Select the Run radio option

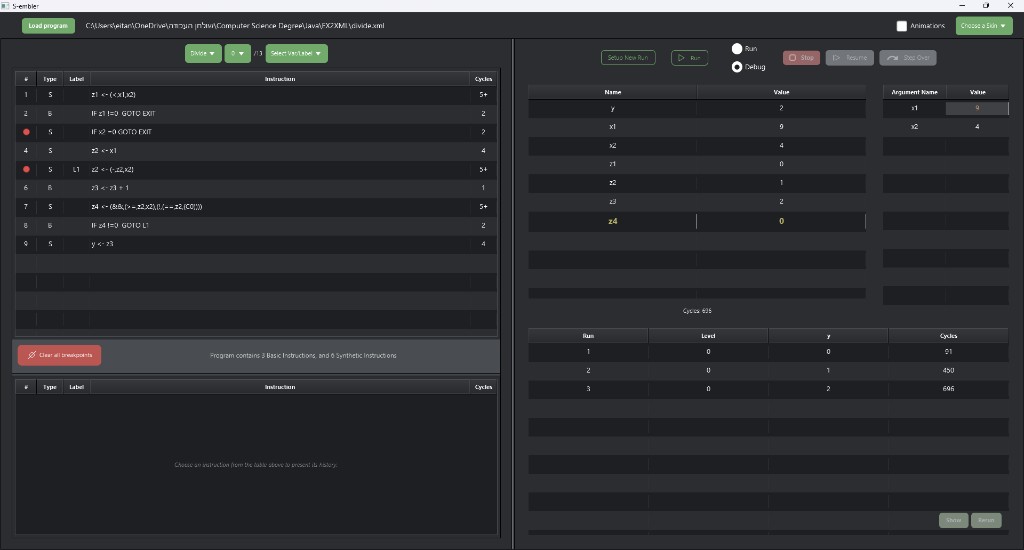point(737,48)
